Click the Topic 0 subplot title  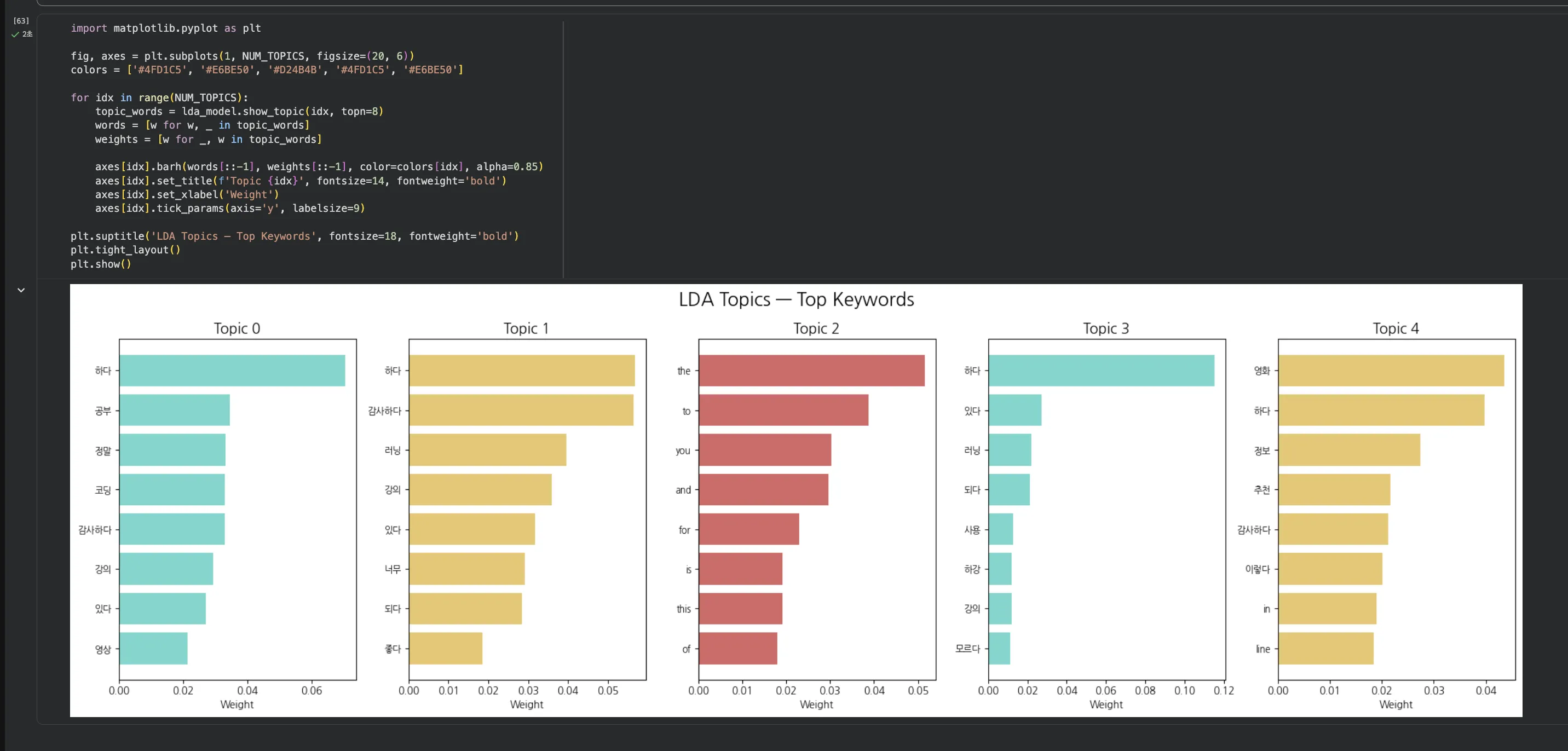(x=237, y=328)
